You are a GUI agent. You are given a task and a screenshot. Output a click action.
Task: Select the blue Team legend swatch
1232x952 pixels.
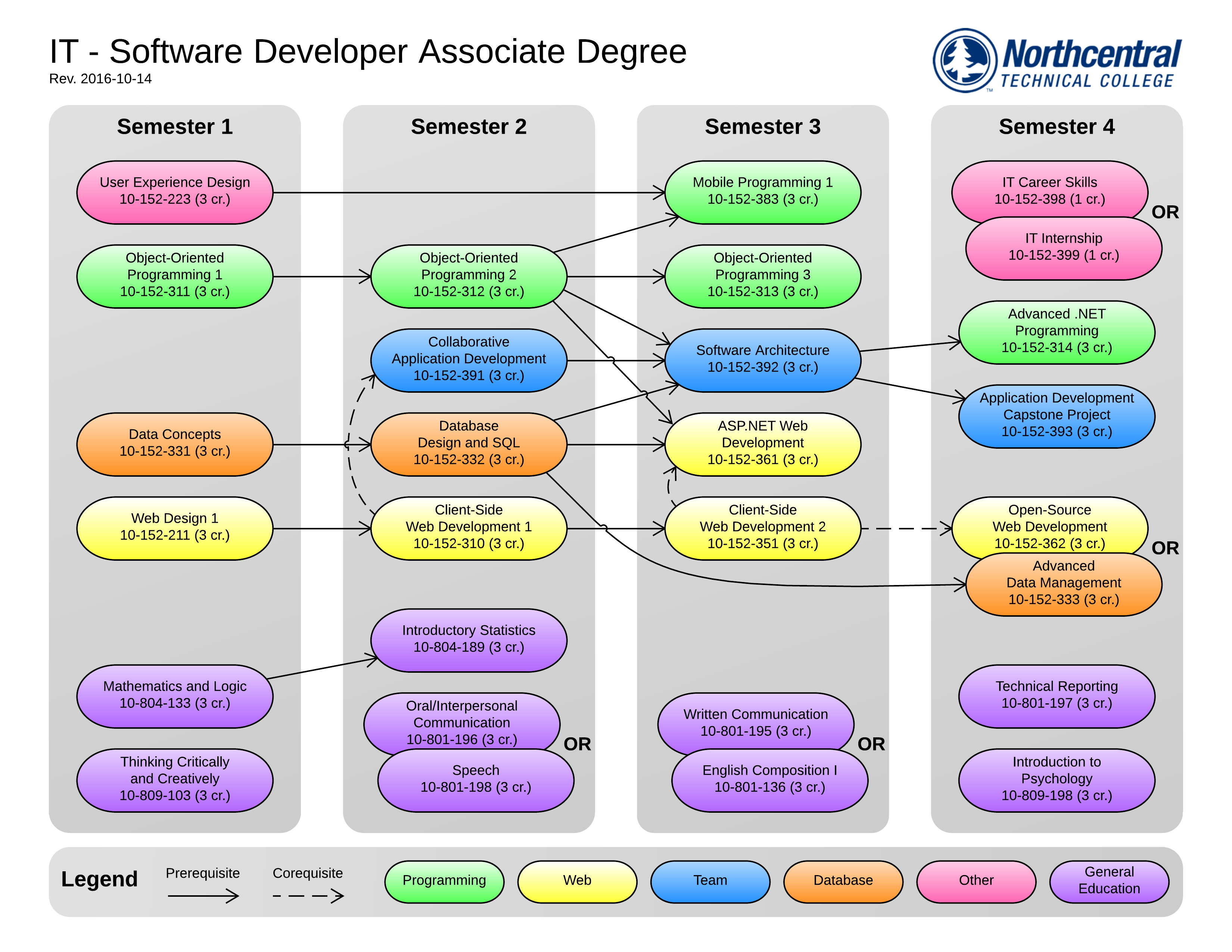tap(710, 881)
